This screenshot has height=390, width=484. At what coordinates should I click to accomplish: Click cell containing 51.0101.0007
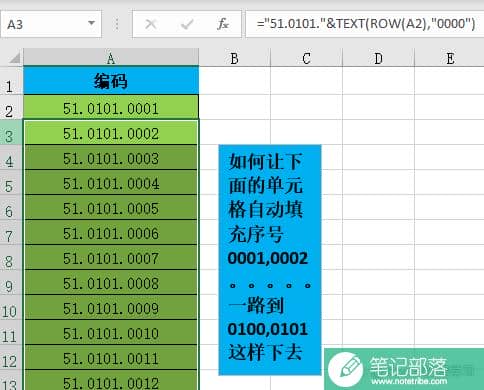pyautogui.click(x=111, y=257)
